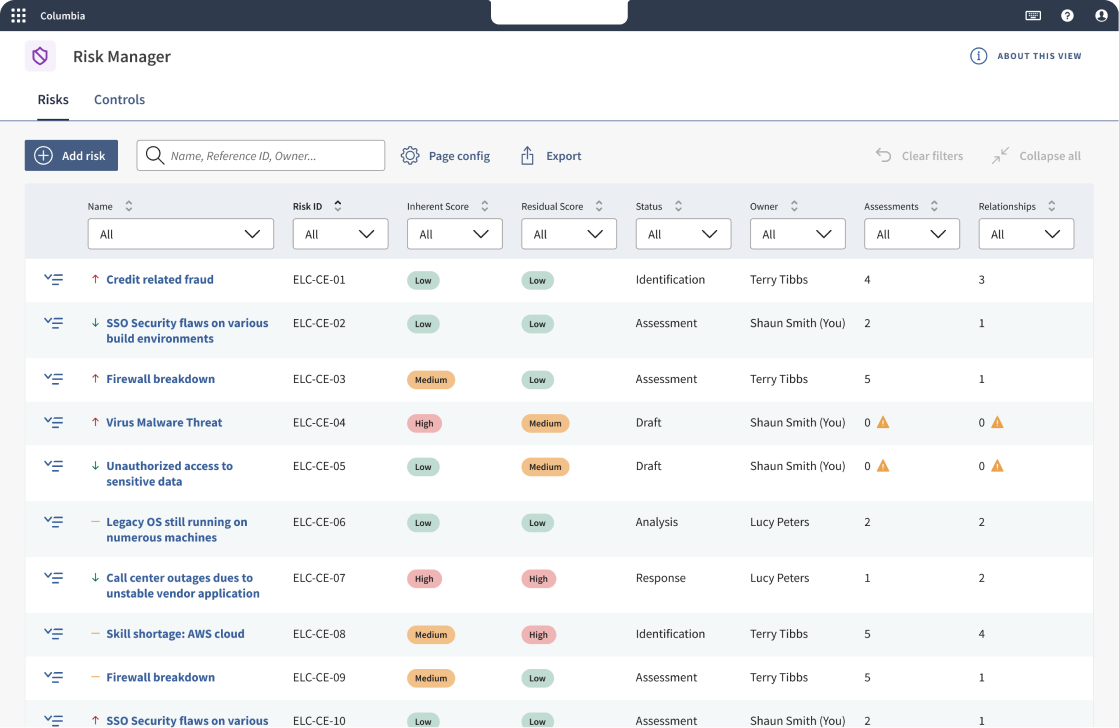Click Medium residual score badge ELC-CE-05
1119x728 pixels.
coord(545,467)
